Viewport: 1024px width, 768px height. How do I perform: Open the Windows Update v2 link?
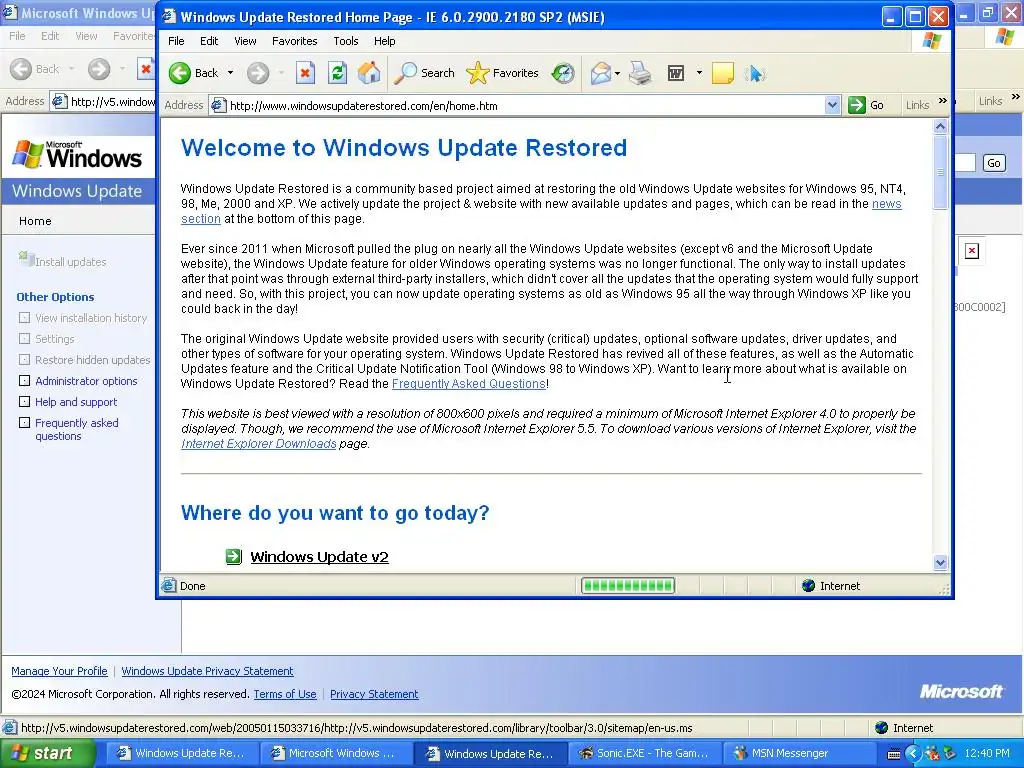[319, 556]
